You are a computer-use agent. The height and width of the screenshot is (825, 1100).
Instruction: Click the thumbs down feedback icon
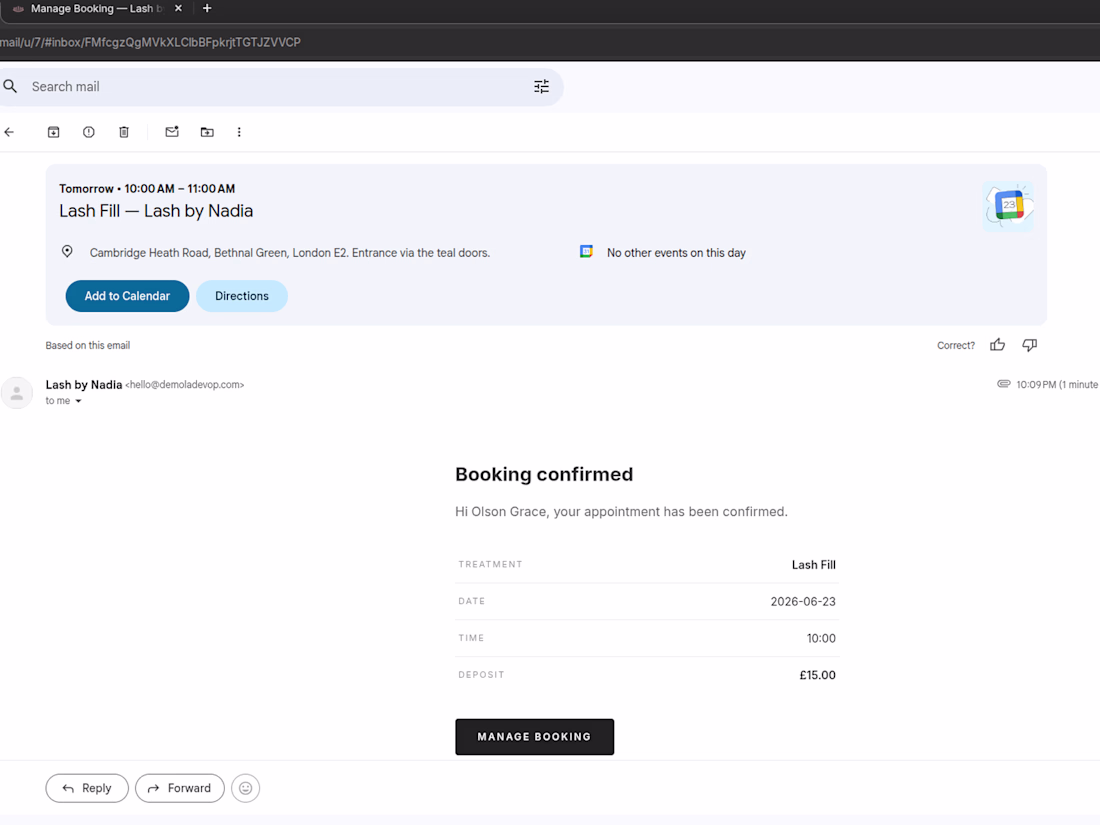click(x=1029, y=344)
